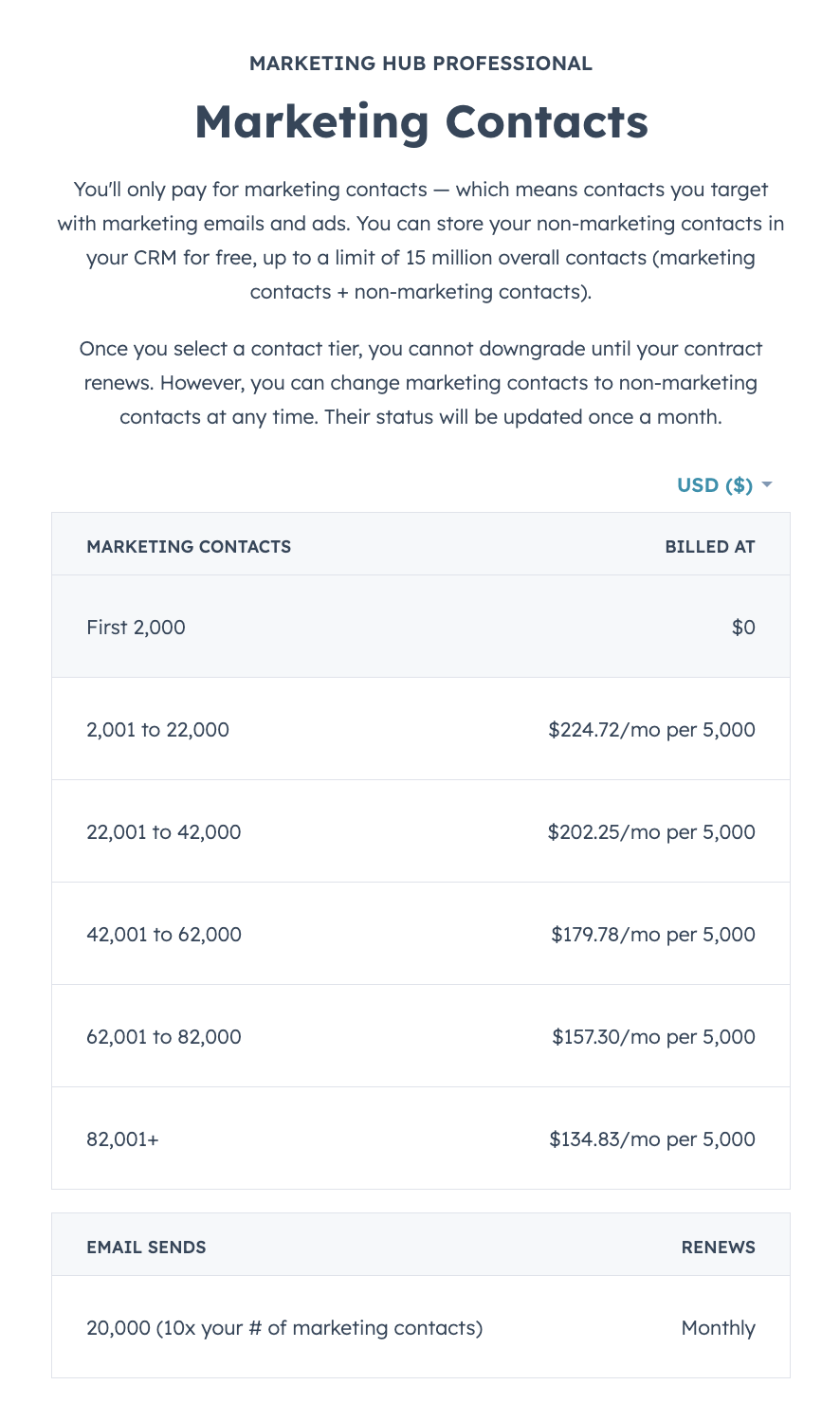Screen dimensions: 840x1403
Task: Click the $157.30/mo per 5,000 price
Action: [653, 1037]
